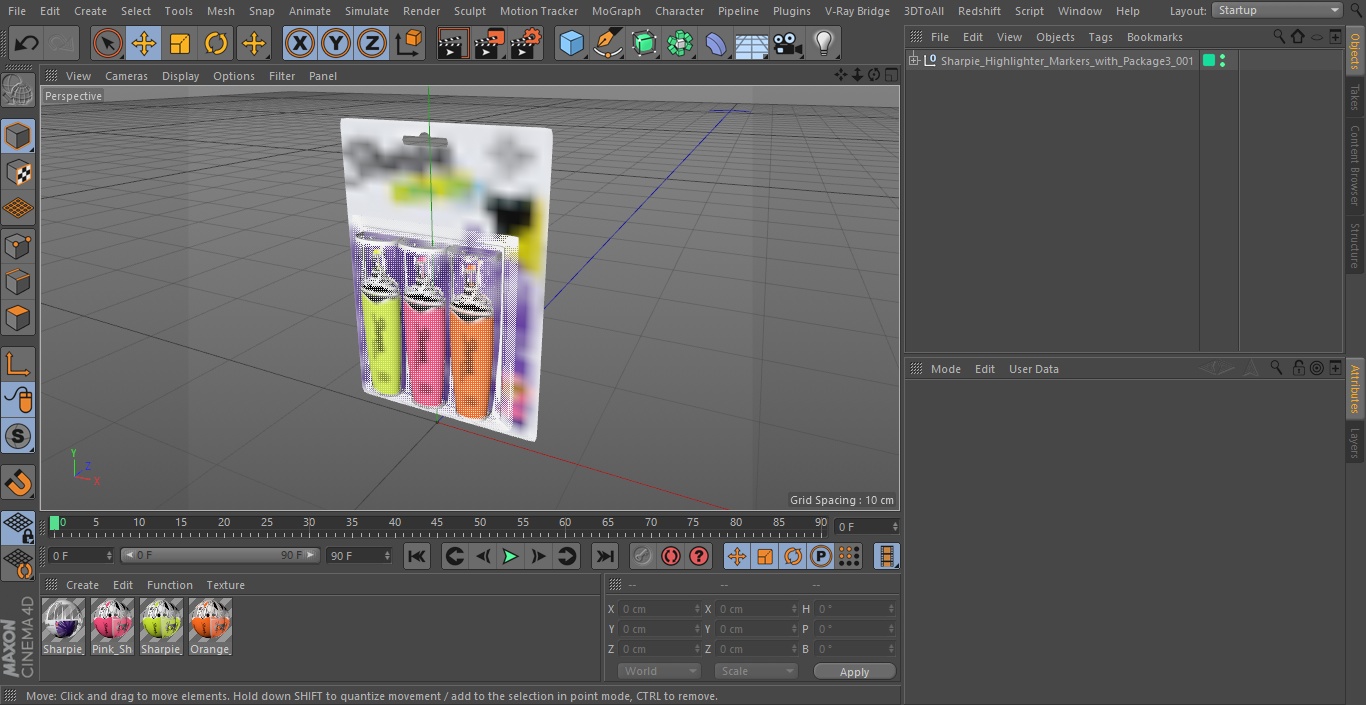Image resolution: width=1366 pixels, height=705 pixels.
Task: Open viewport Cameras menu
Action: [x=126, y=76]
